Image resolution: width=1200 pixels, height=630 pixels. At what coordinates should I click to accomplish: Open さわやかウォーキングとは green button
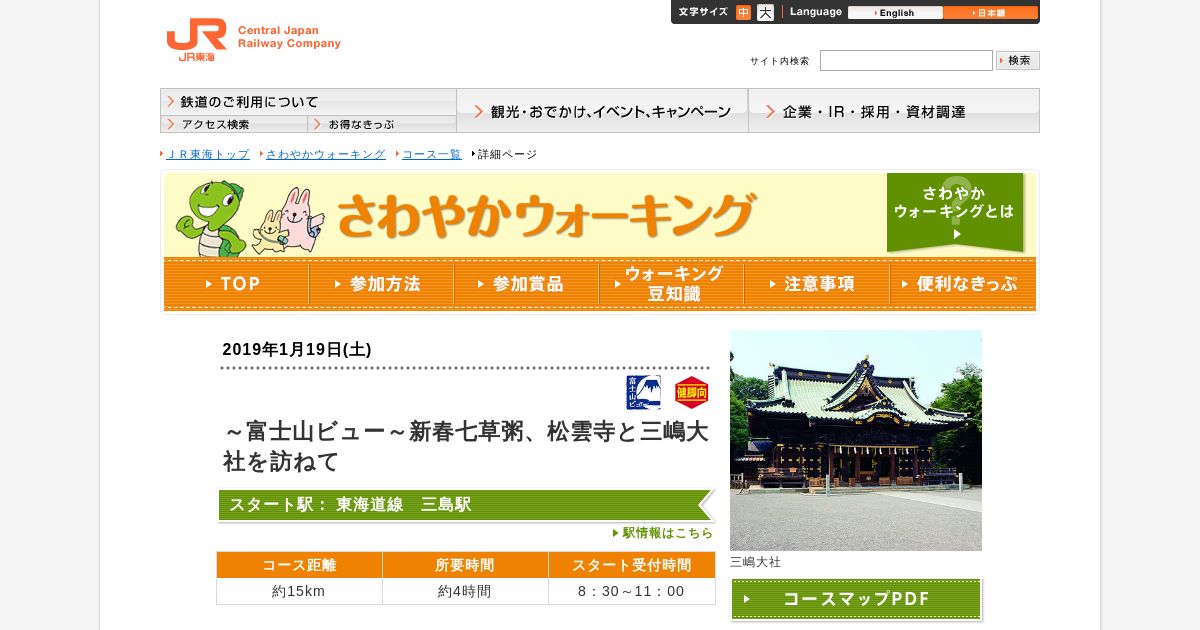point(955,213)
